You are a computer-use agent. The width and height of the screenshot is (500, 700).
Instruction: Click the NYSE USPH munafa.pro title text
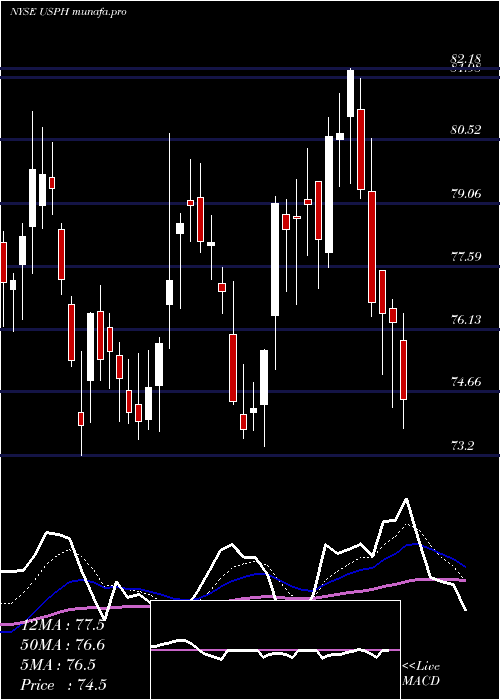pyautogui.click(x=68, y=12)
